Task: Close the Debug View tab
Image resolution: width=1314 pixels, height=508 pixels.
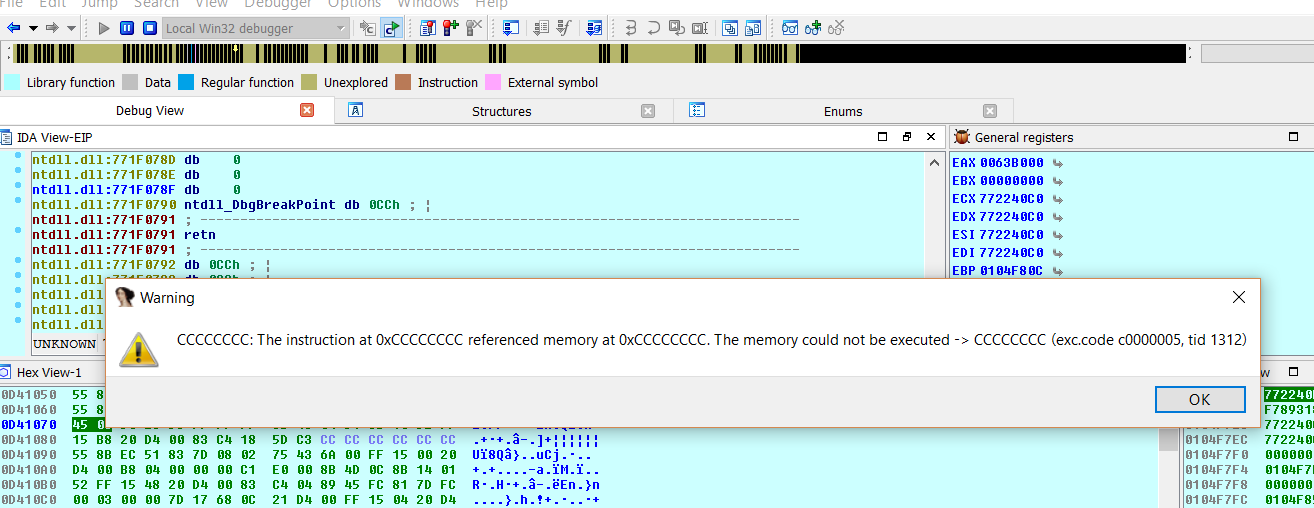Action: (x=307, y=111)
